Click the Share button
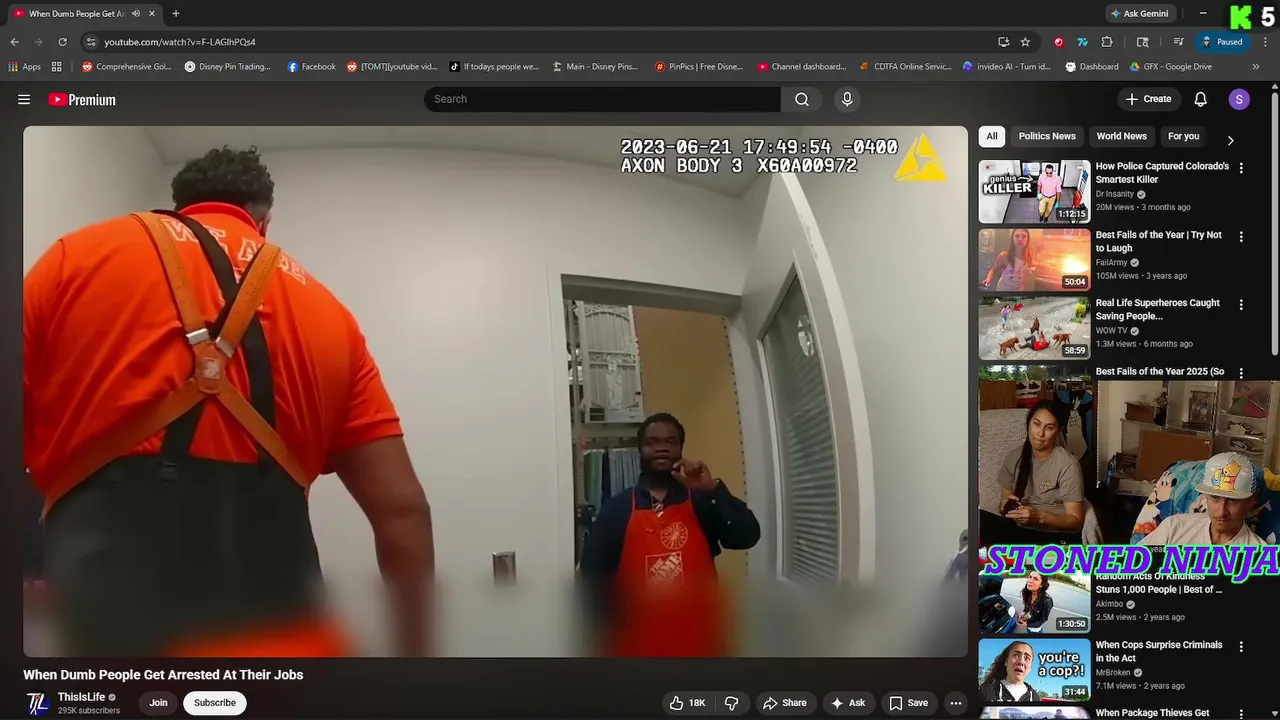This screenshot has width=1280, height=720. point(785,703)
